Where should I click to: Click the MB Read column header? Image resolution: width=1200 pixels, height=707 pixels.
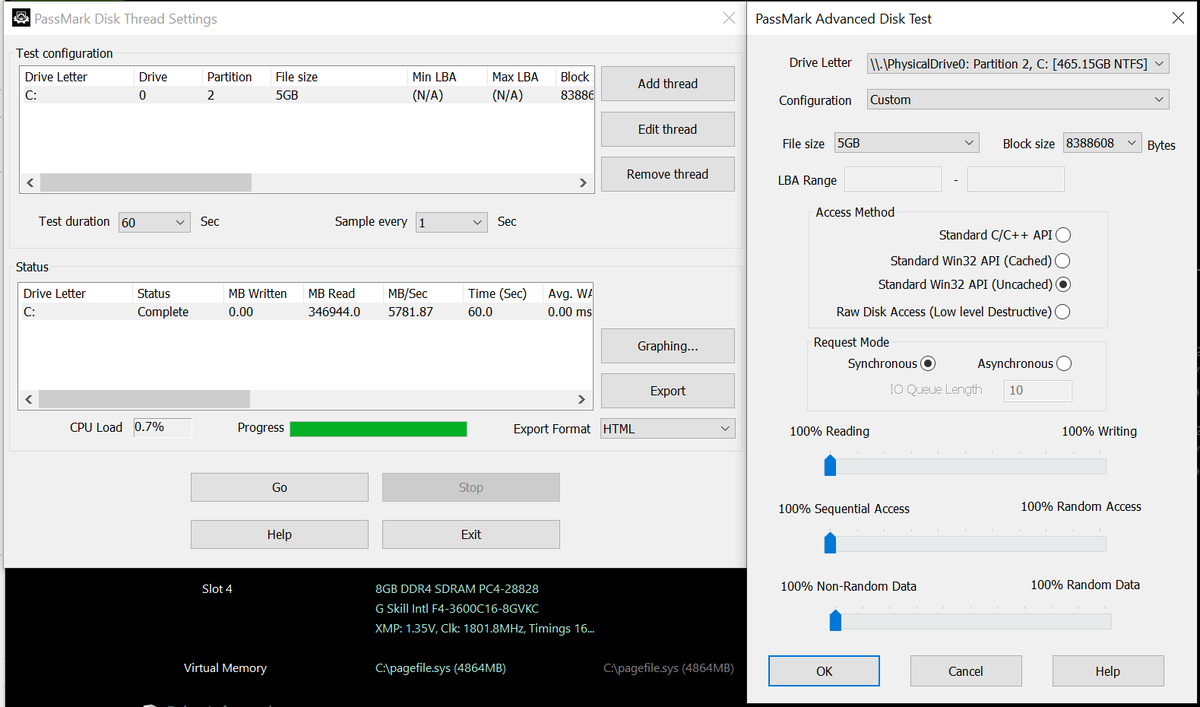pos(344,294)
